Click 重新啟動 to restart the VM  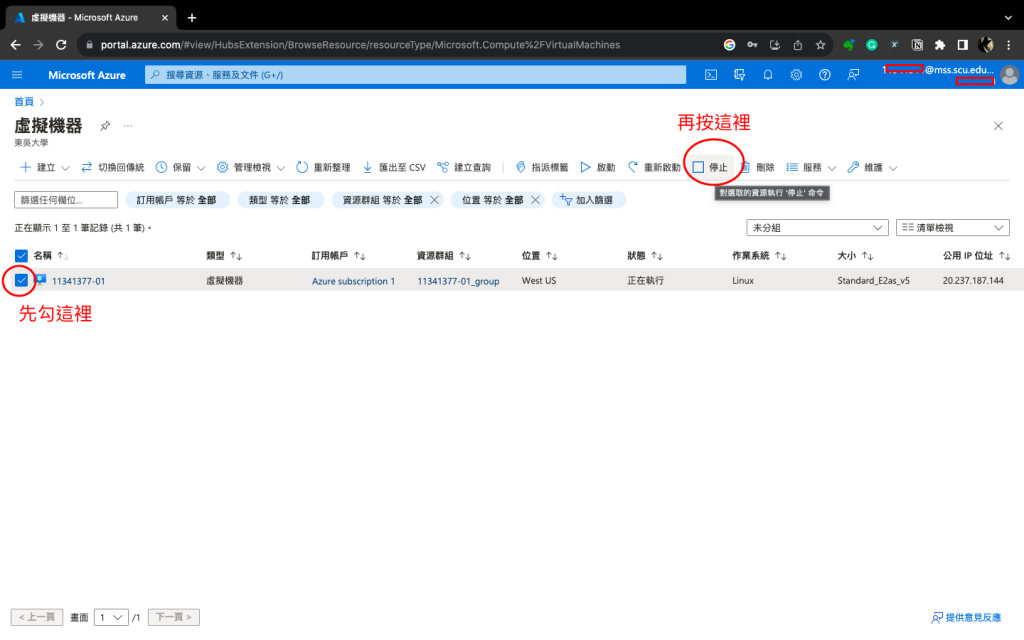click(654, 167)
